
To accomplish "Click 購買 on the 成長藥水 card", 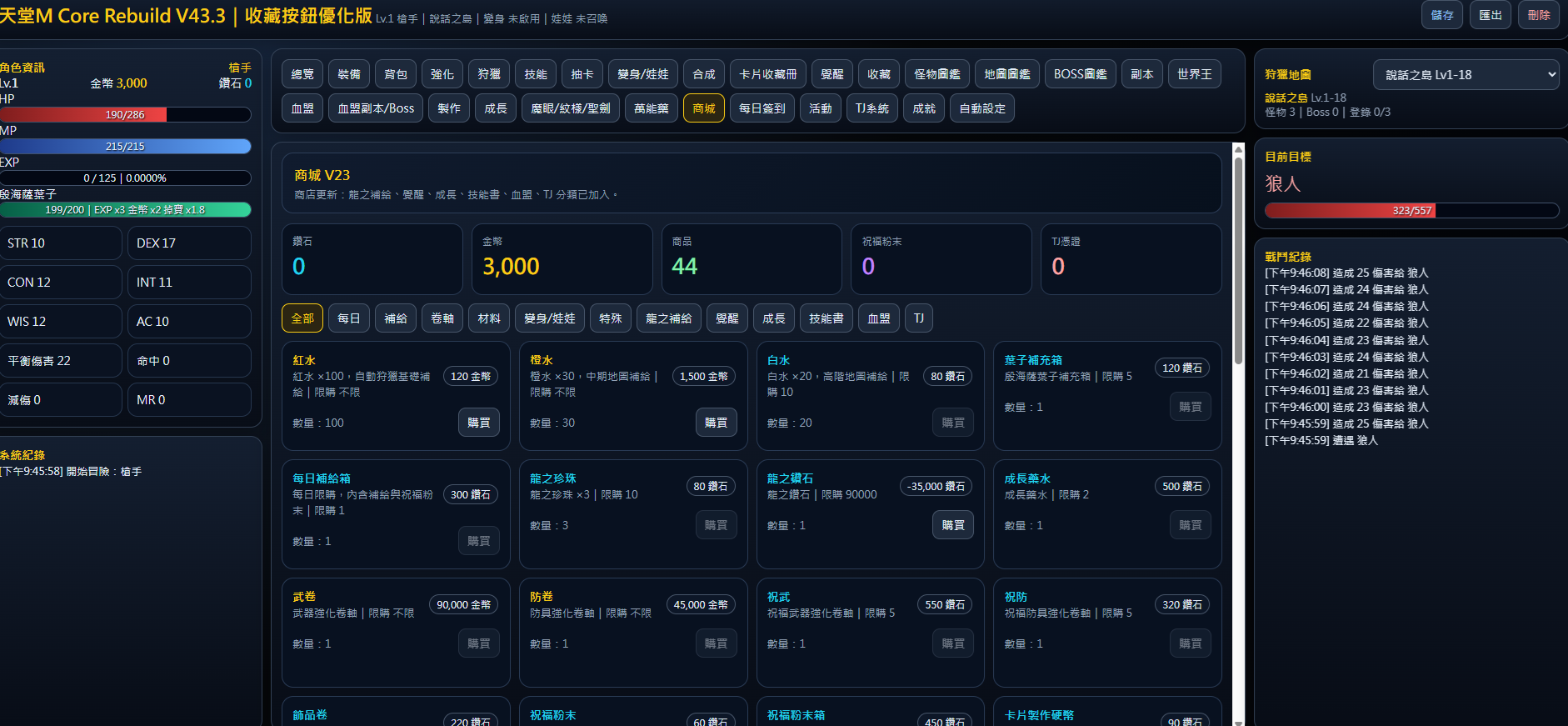I will pos(1191,525).
